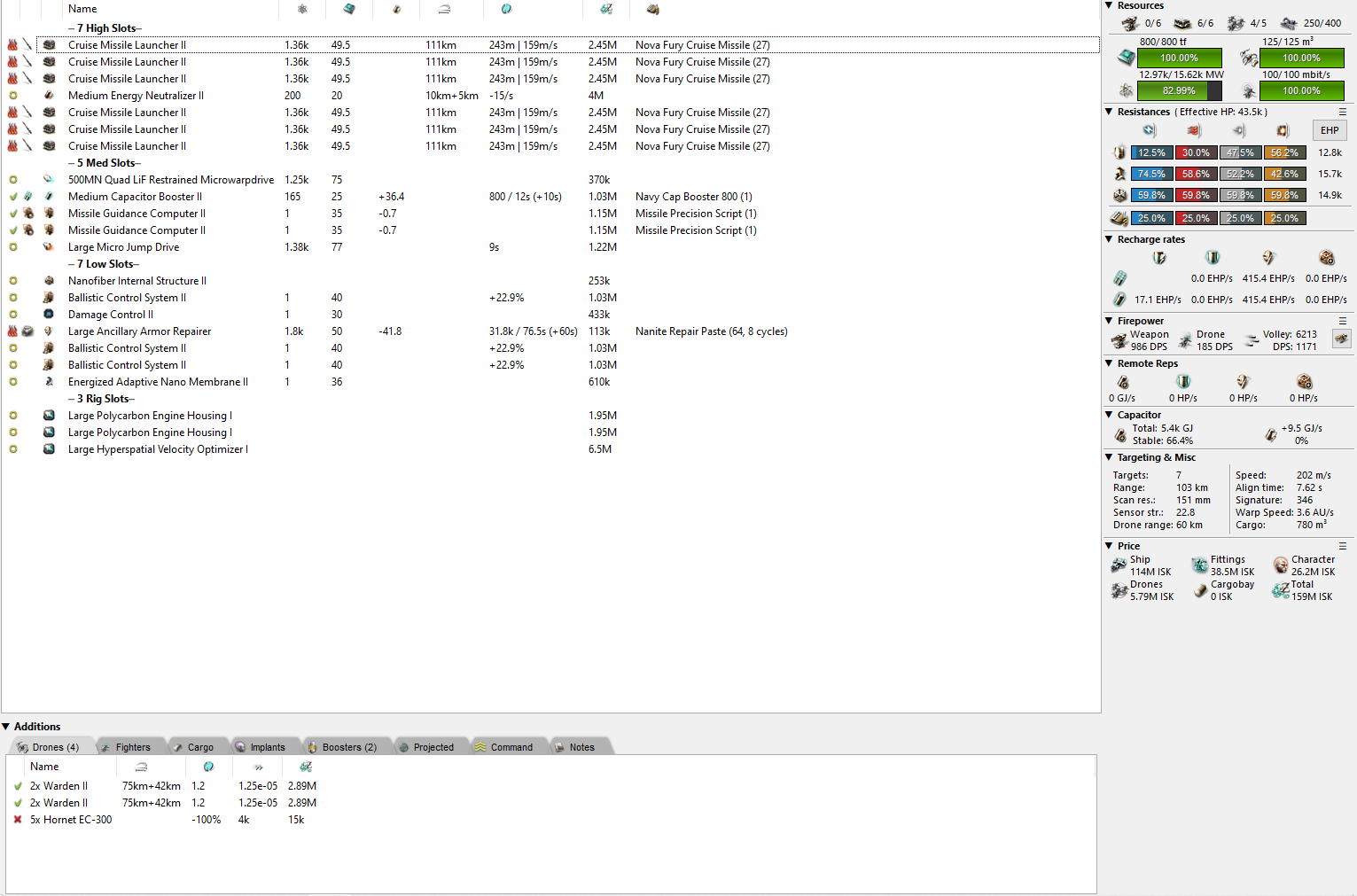Select the Large Ancillary Armor Repairer row
This screenshot has height=896, width=1357.
(x=139, y=331)
